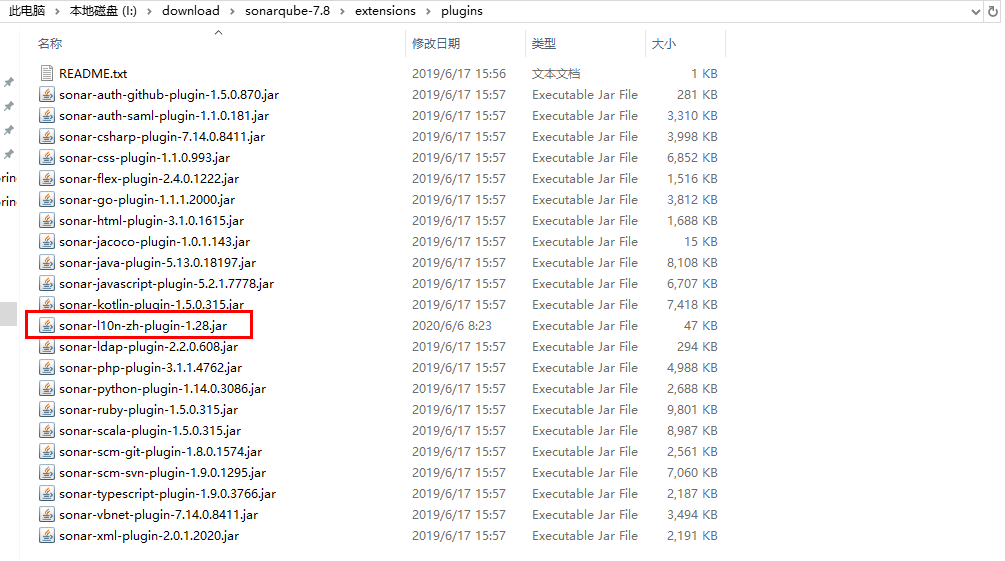Screen dimensions: 1005x561
Task: Sort files by 大小 column header
Action: coord(663,44)
